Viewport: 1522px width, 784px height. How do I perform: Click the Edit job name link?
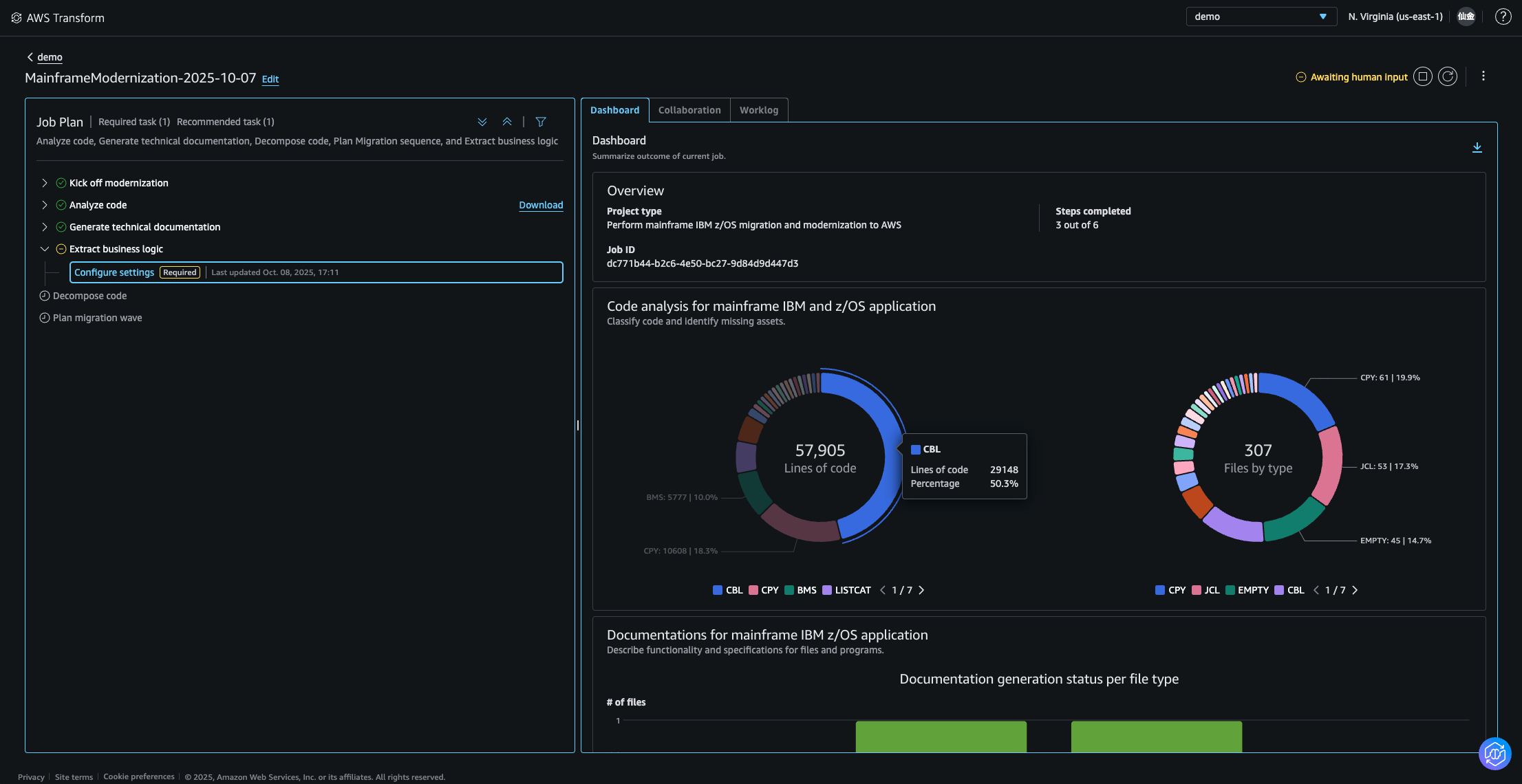[270, 79]
